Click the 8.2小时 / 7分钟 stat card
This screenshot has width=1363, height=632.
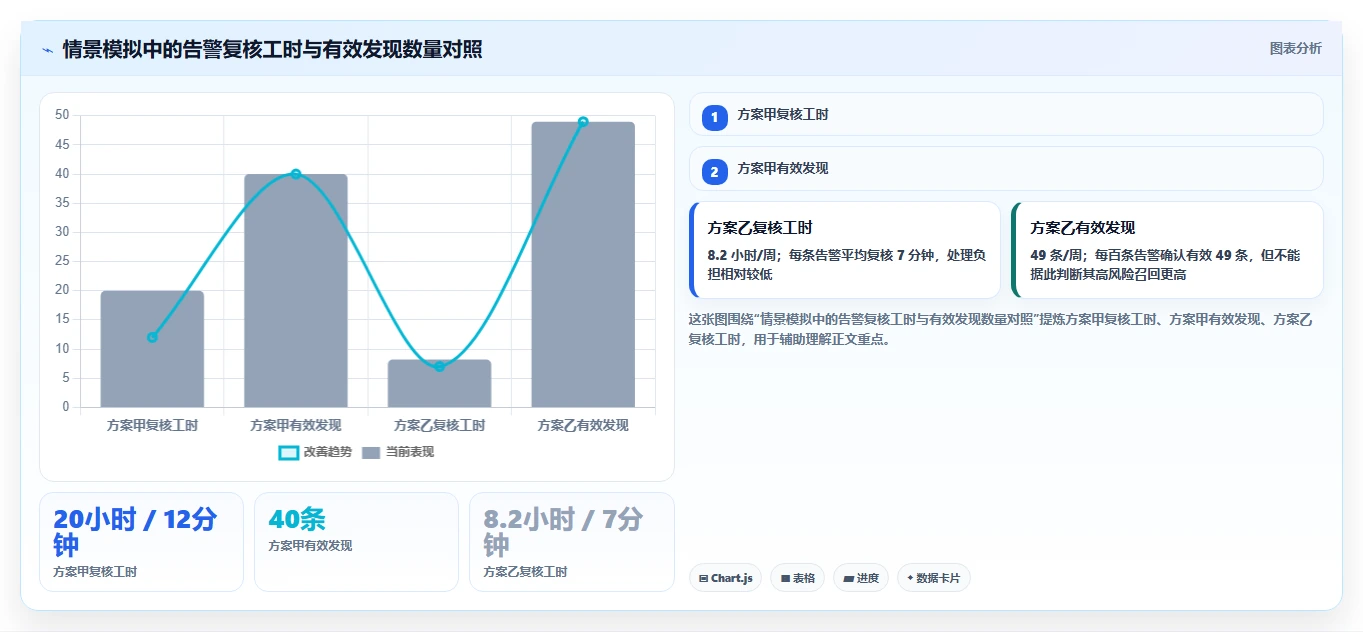pyautogui.click(x=572, y=542)
